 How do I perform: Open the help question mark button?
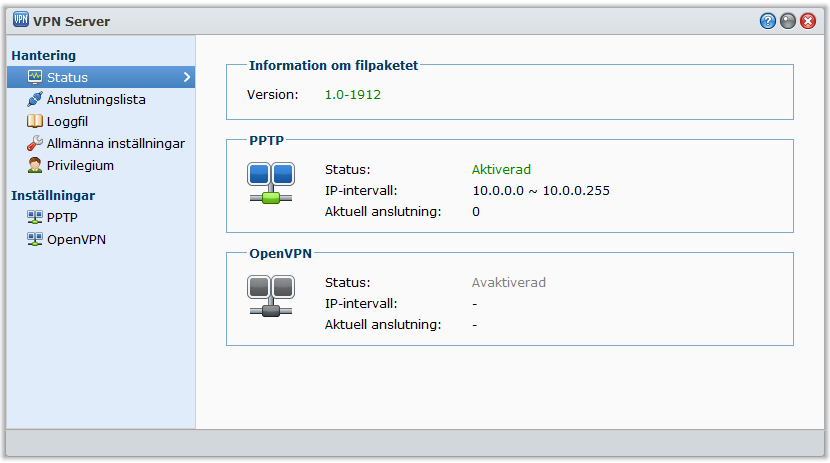768,21
